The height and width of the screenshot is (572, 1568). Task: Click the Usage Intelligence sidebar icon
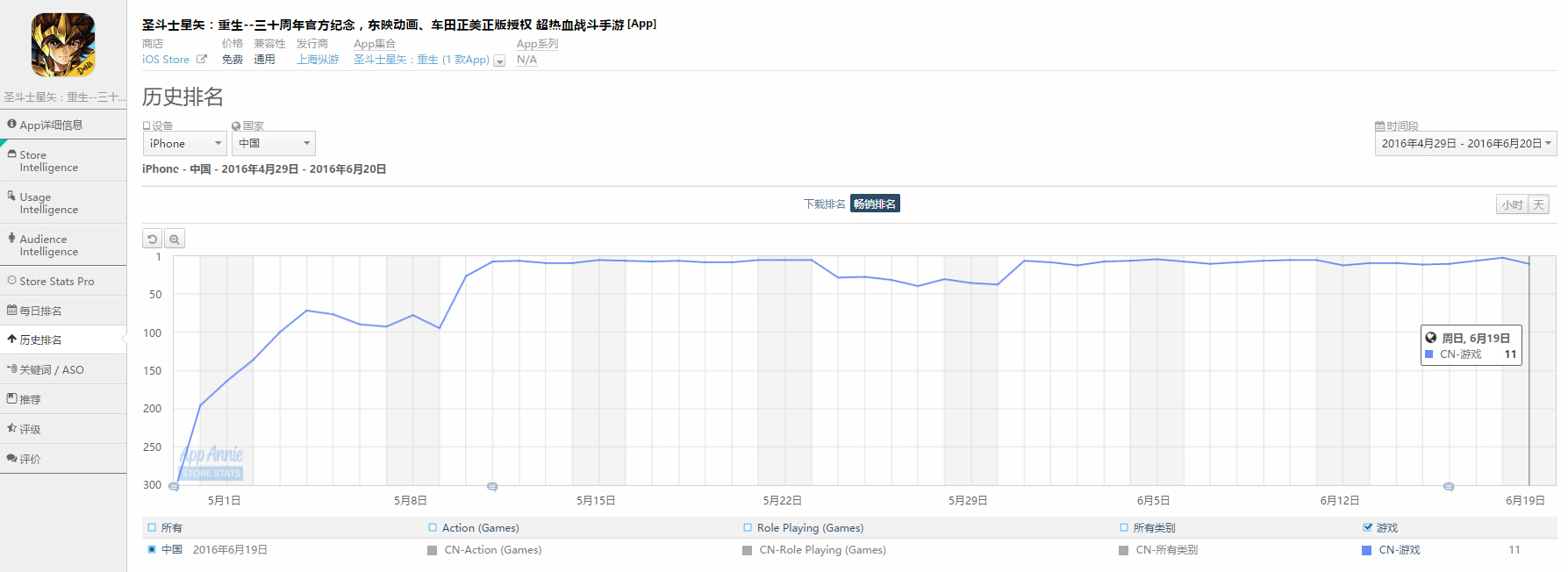click(x=11, y=196)
